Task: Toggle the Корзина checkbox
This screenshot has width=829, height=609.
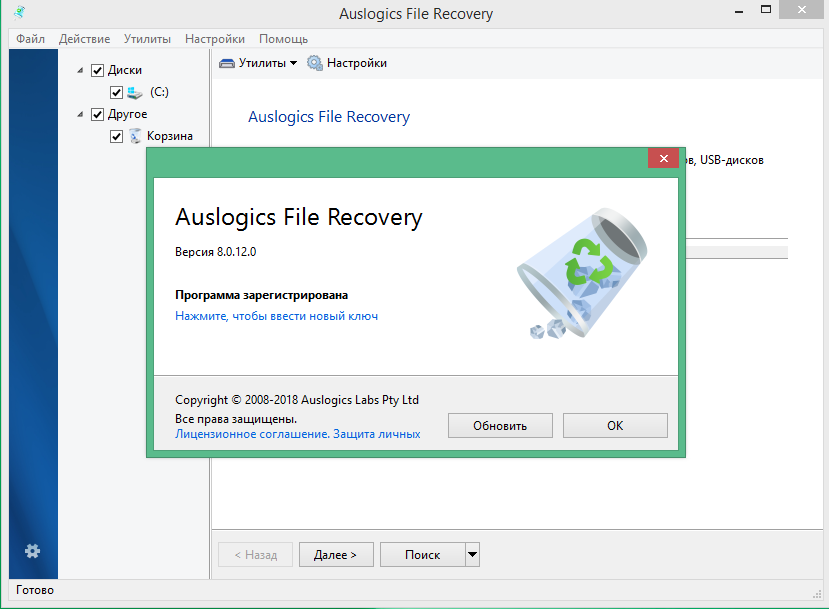Action: 117,135
